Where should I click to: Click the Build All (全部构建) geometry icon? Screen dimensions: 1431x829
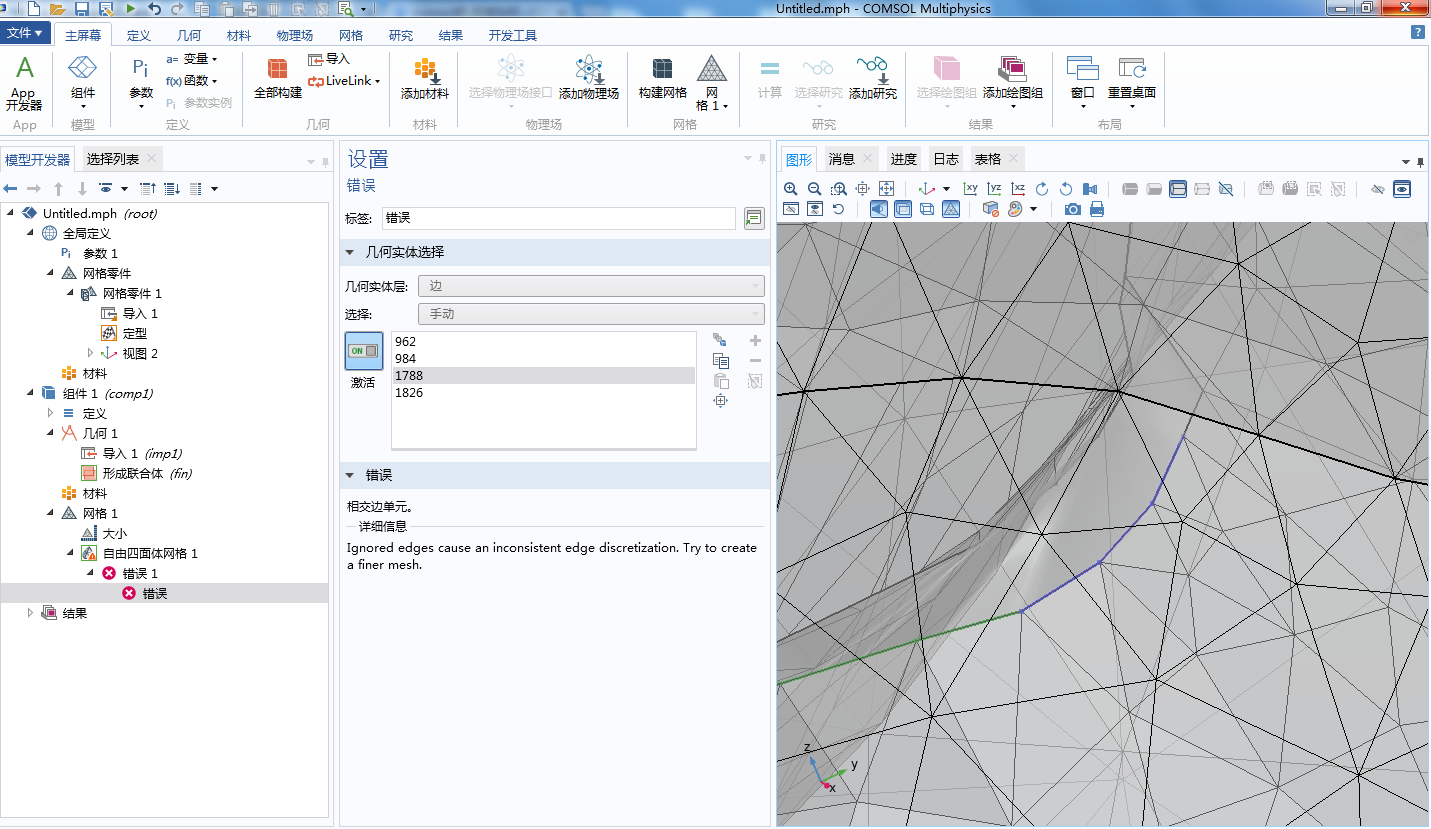click(x=277, y=78)
